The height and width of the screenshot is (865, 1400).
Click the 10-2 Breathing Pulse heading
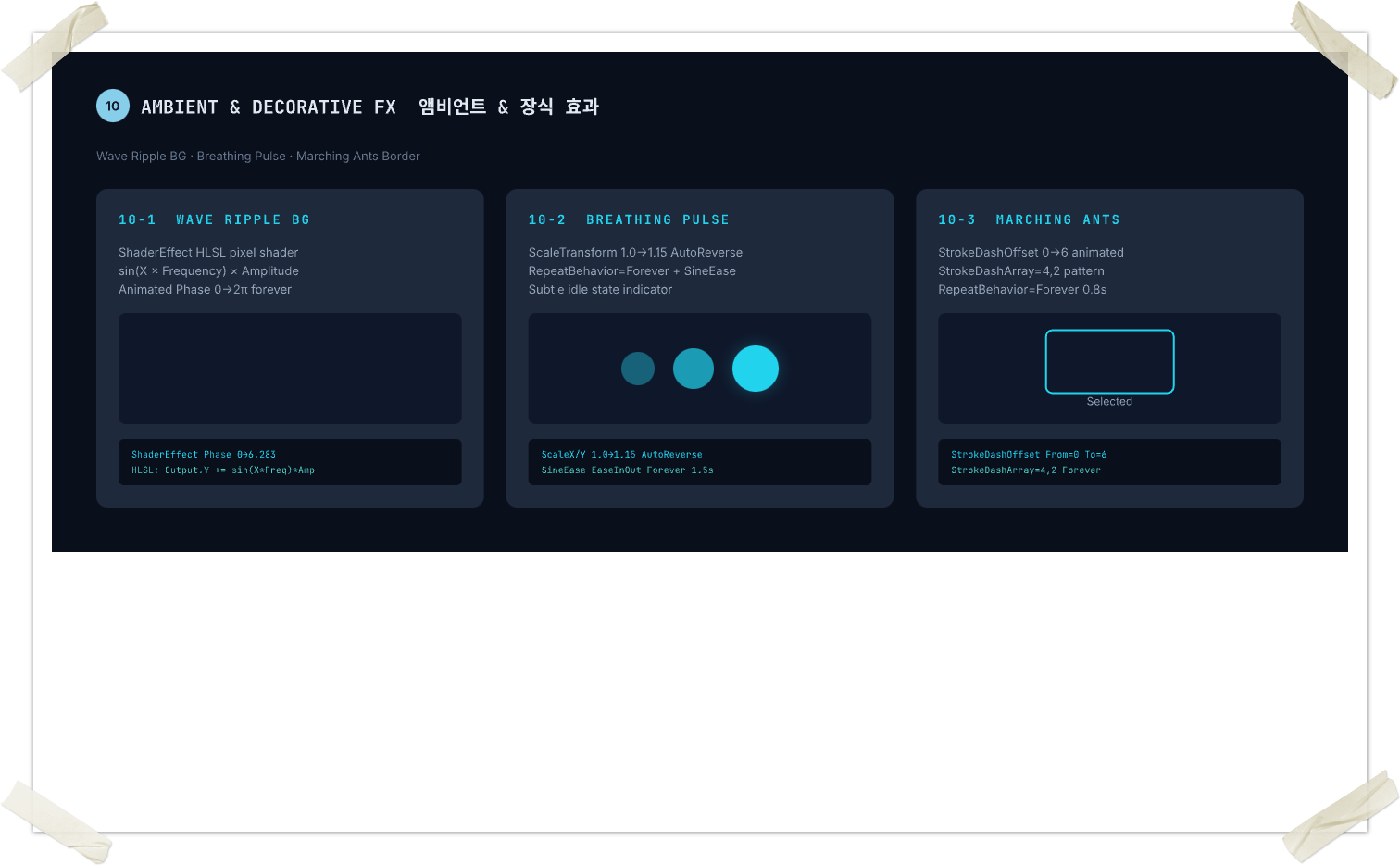(629, 219)
